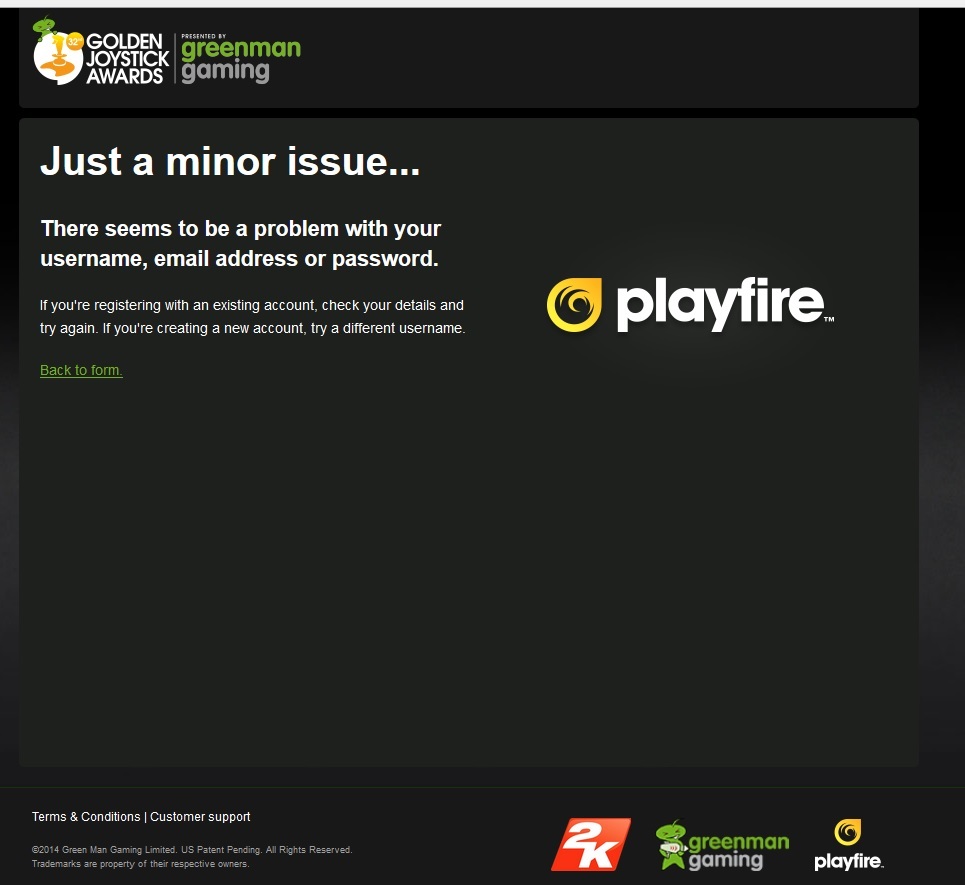965x885 pixels.
Task: Click the Playfire footer logo
Action: point(849,844)
